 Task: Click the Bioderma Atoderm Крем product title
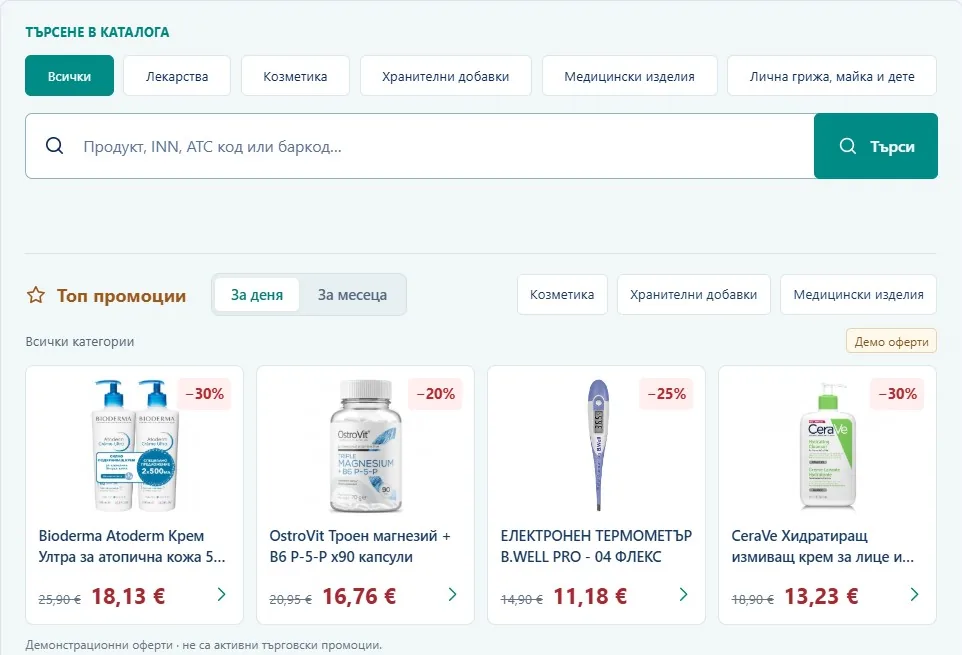click(132, 546)
